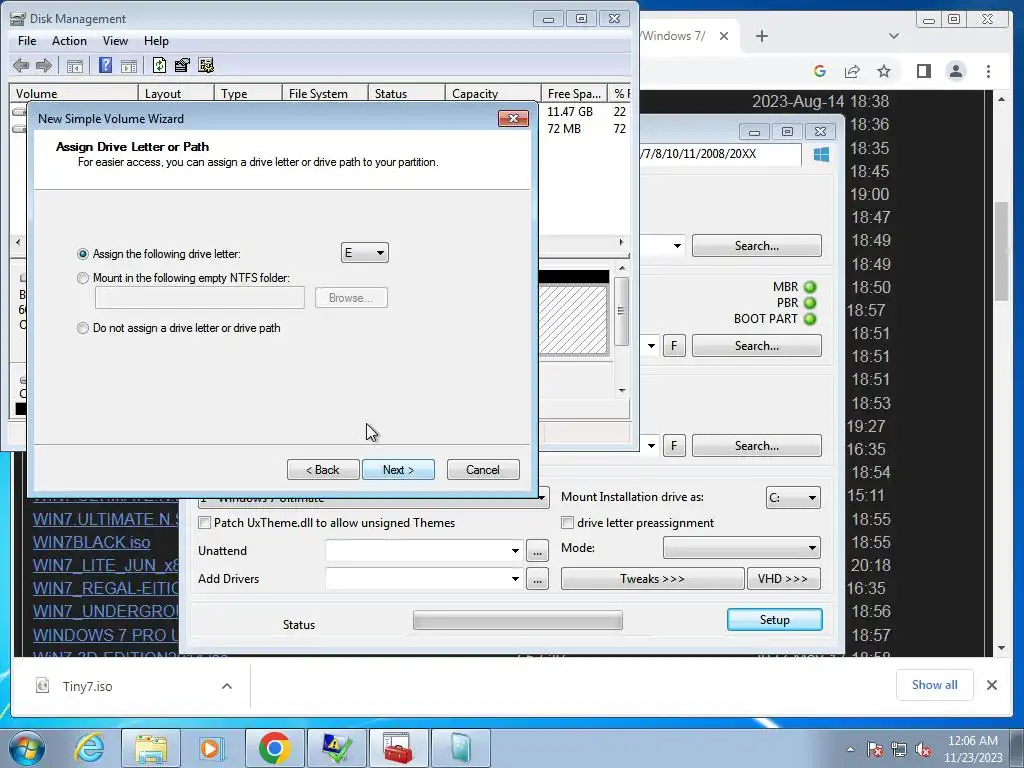Click Show all downloads

coord(935,684)
